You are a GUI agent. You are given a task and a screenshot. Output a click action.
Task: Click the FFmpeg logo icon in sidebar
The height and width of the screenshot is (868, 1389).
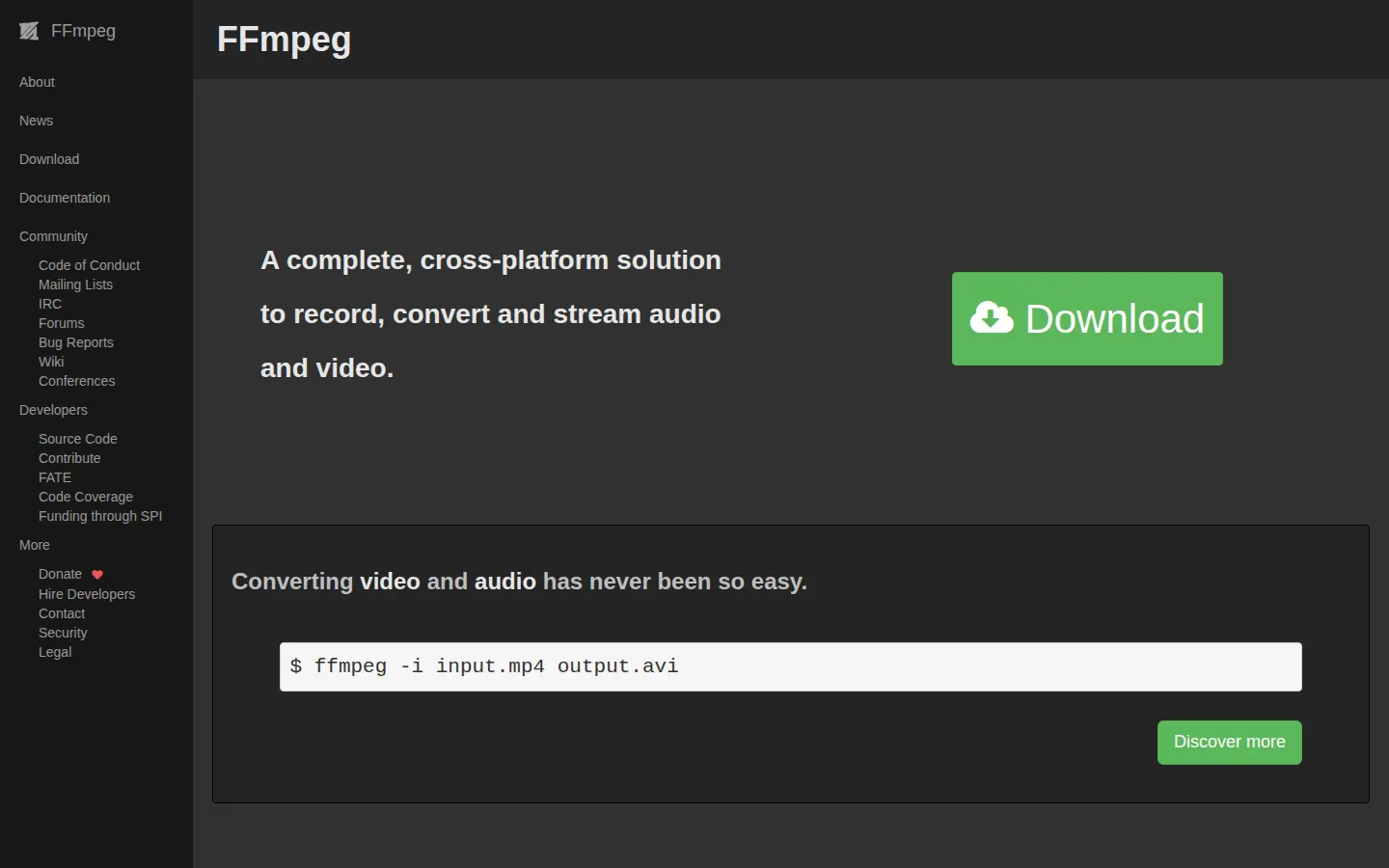pyautogui.click(x=29, y=31)
